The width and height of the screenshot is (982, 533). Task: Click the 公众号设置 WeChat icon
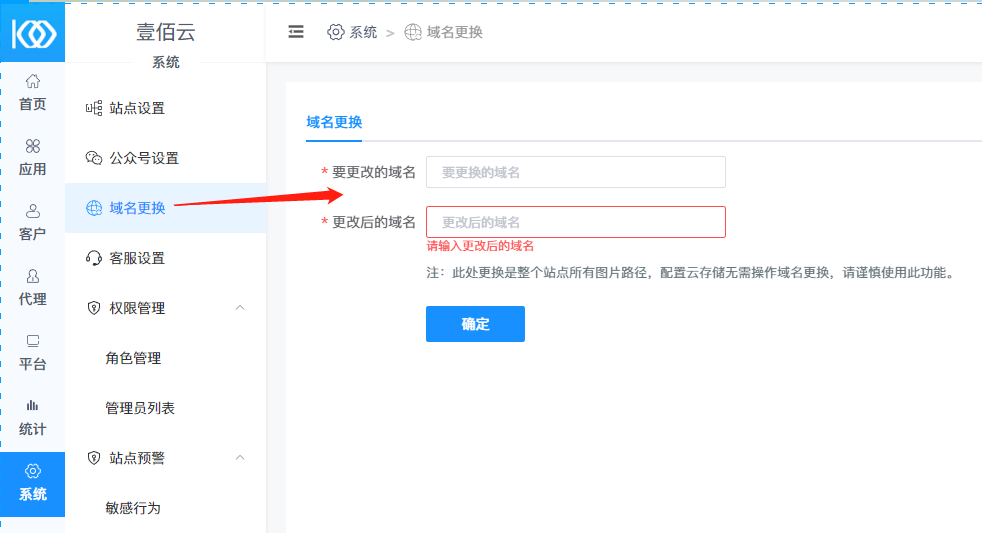[94, 158]
